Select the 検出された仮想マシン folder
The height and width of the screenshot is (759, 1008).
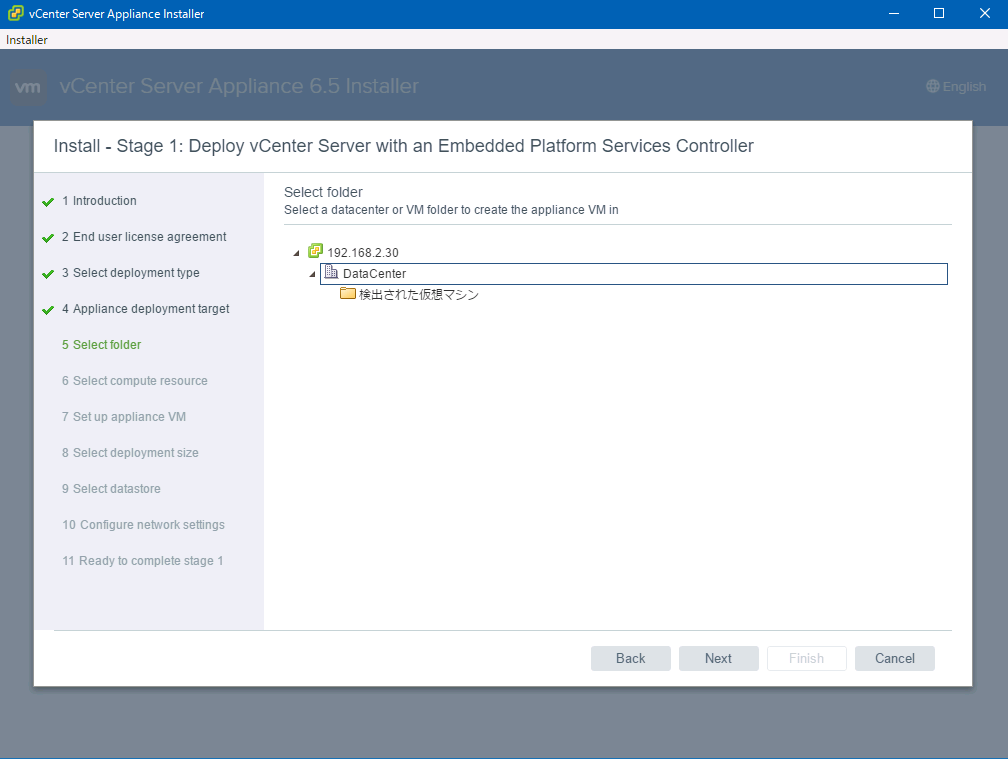coord(418,294)
